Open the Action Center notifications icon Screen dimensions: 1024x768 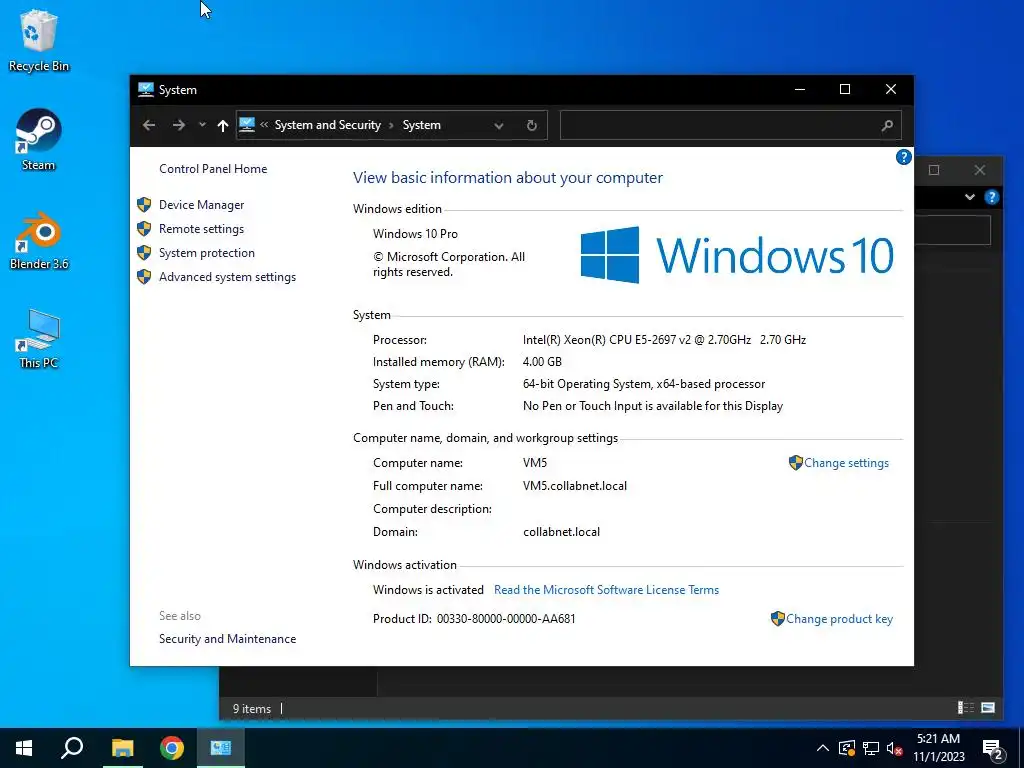993,749
